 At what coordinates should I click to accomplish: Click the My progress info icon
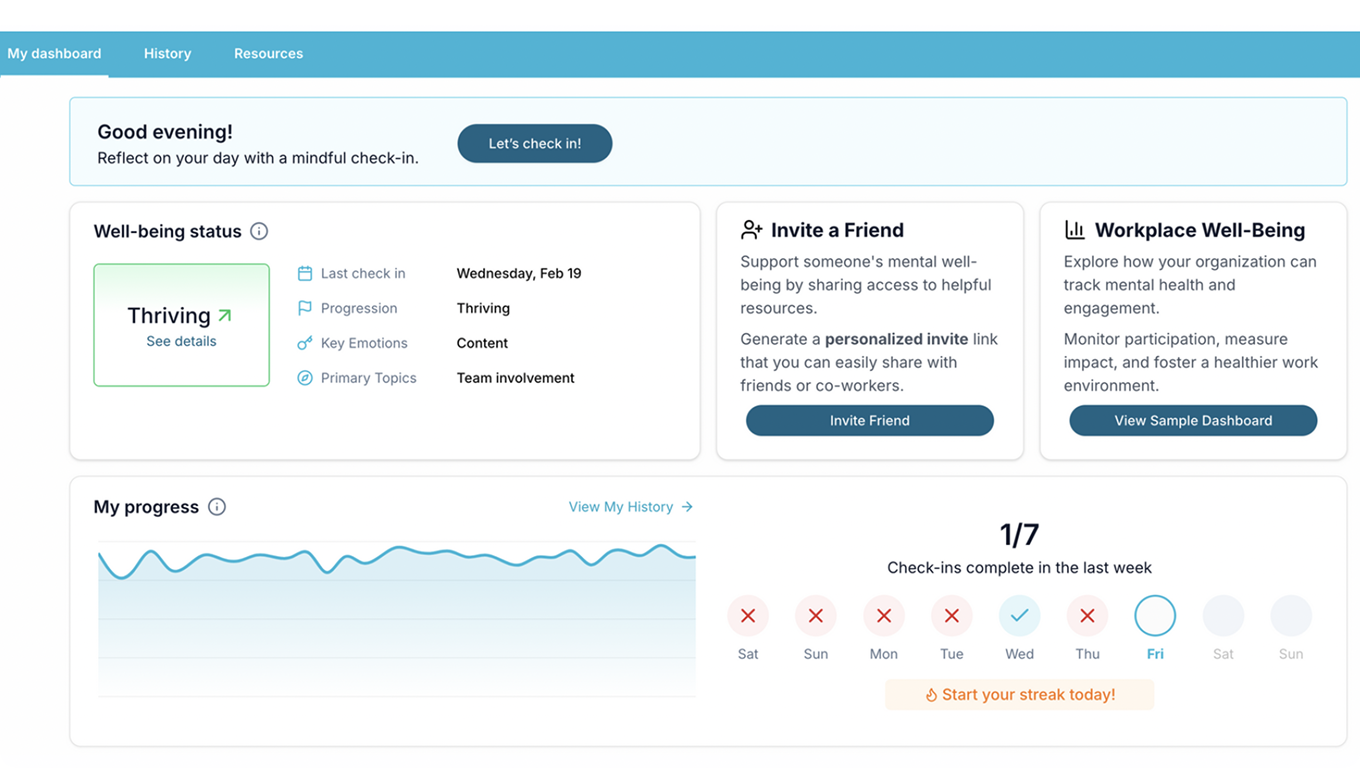point(217,507)
